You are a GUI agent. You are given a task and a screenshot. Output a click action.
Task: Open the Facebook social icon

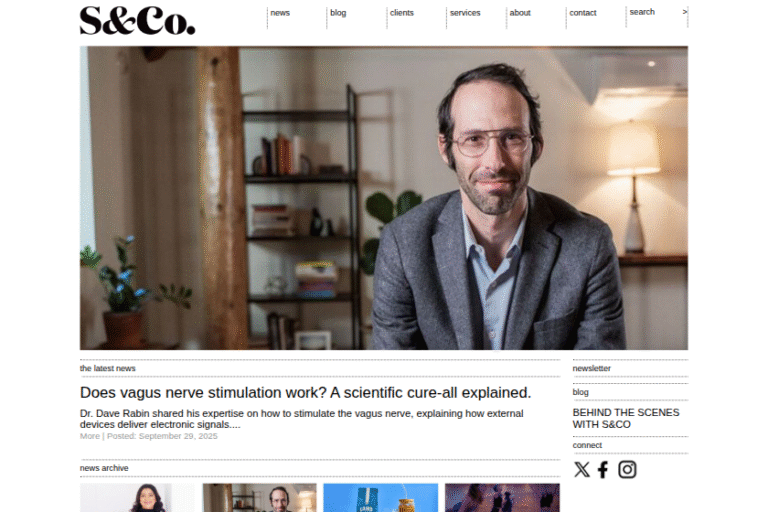pos(603,469)
